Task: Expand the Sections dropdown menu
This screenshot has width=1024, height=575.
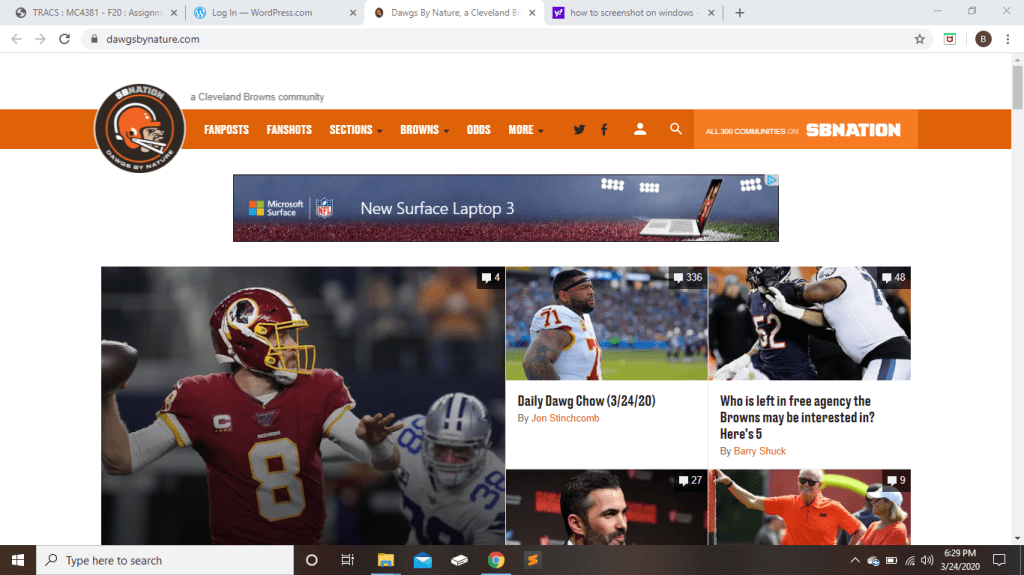Action: tap(355, 130)
